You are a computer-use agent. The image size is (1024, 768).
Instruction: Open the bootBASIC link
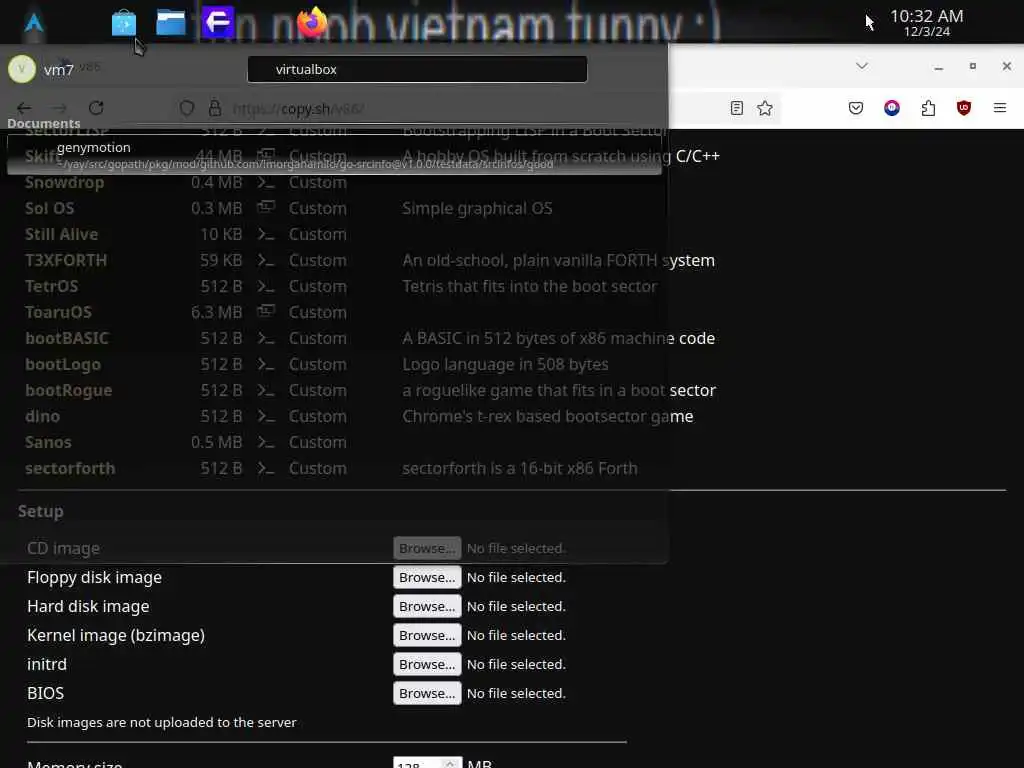pyautogui.click(x=67, y=338)
